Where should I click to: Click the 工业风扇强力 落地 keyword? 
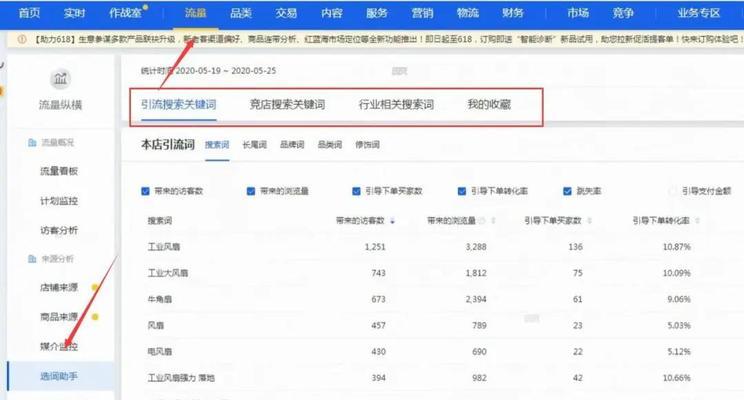coord(181,378)
